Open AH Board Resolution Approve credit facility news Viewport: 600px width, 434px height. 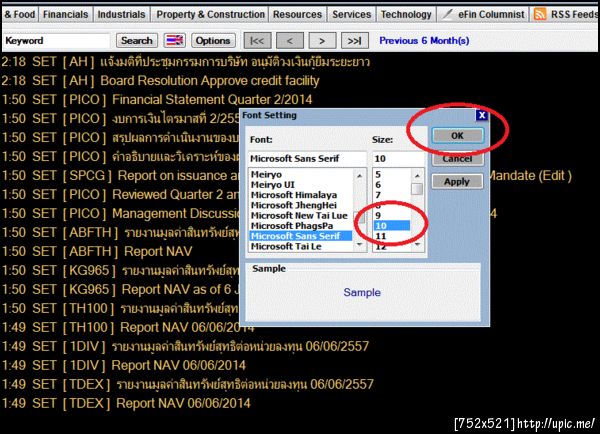[x=160, y=81]
